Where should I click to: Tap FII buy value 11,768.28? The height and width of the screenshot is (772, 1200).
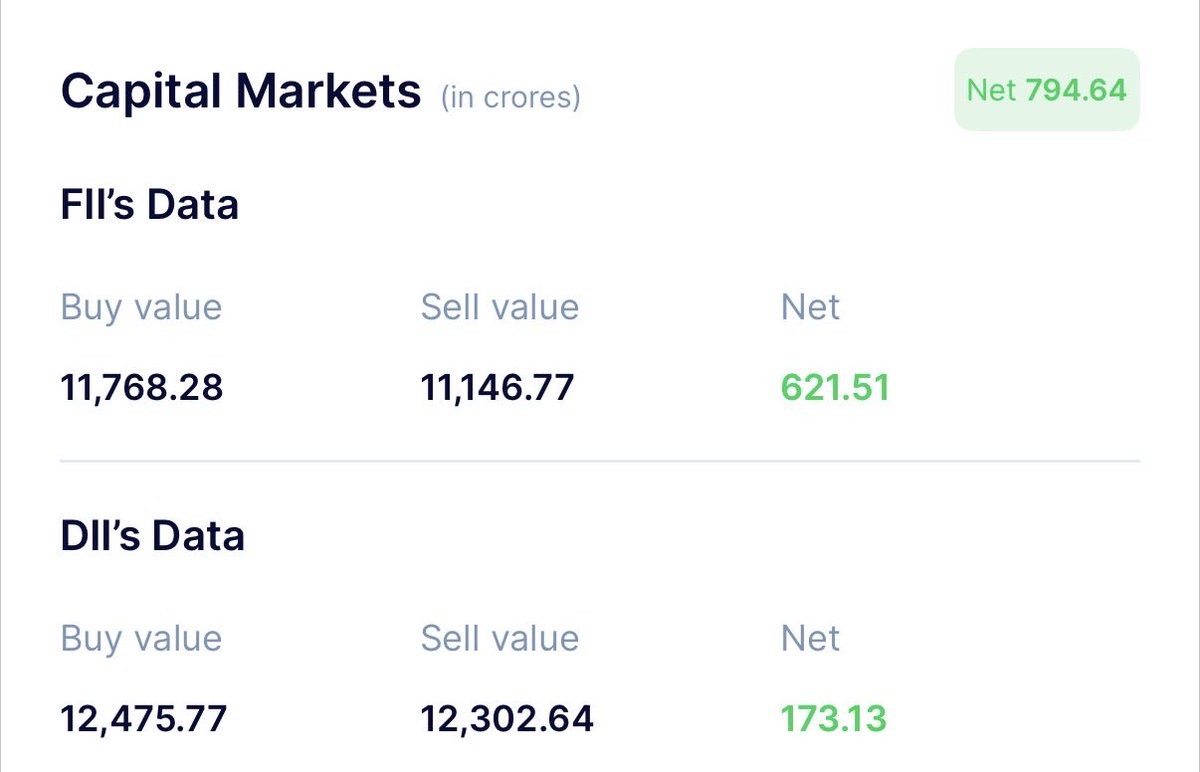click(142, 387)
